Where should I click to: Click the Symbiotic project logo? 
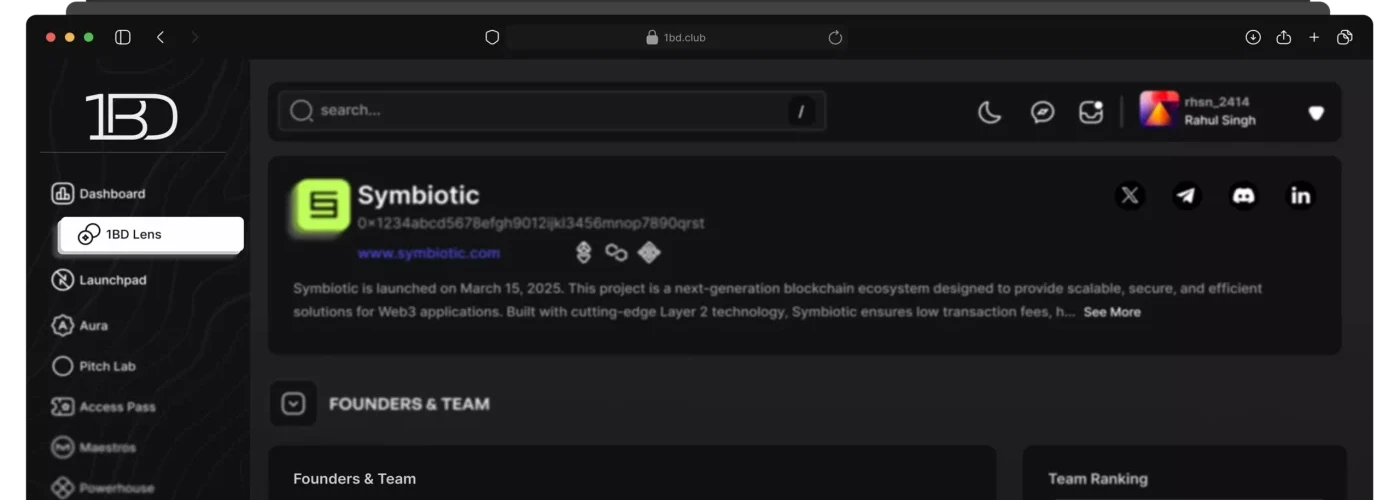click(322, 206)
